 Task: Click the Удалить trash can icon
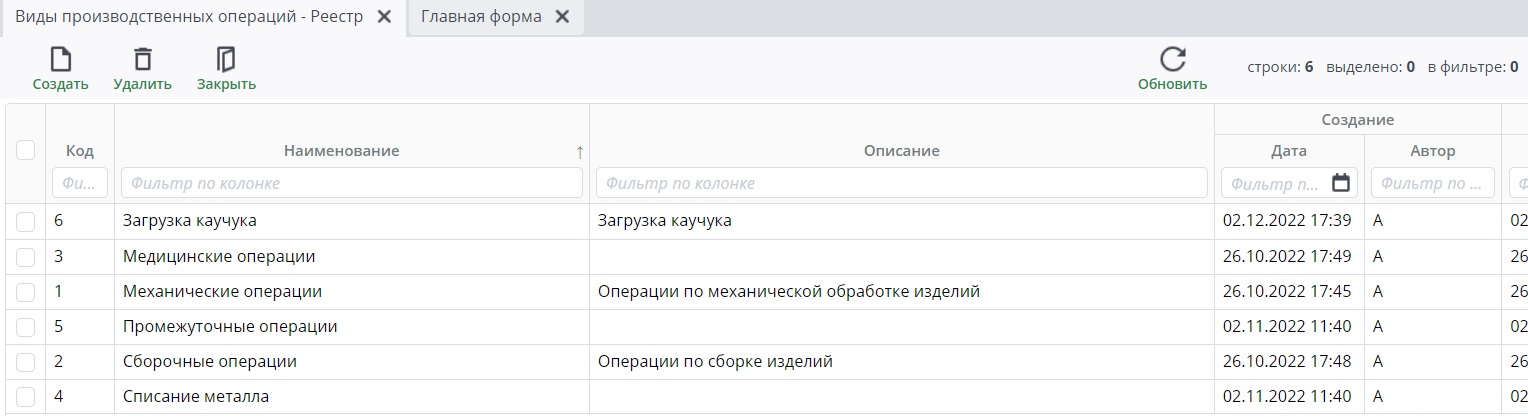click(143, 59)
